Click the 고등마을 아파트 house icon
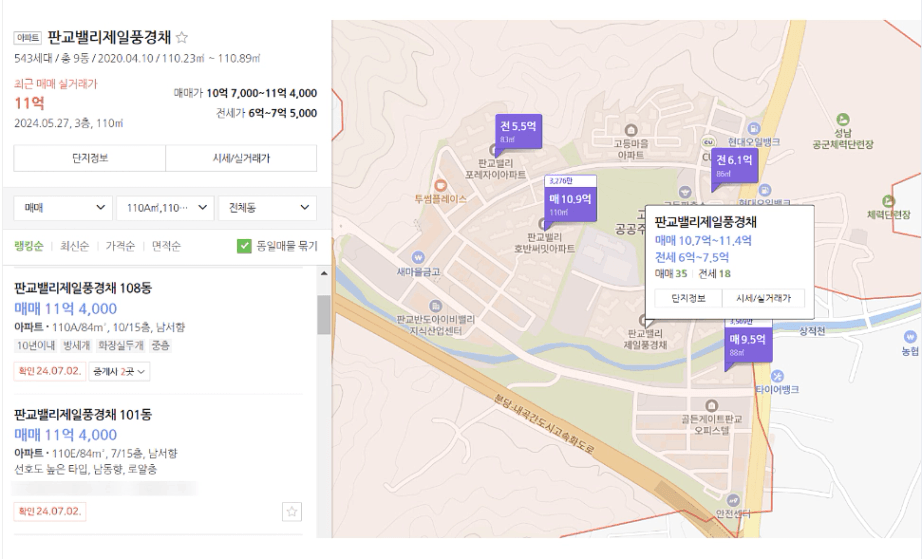This screenshot has width=922, height=559. click(x=631, y=130)
